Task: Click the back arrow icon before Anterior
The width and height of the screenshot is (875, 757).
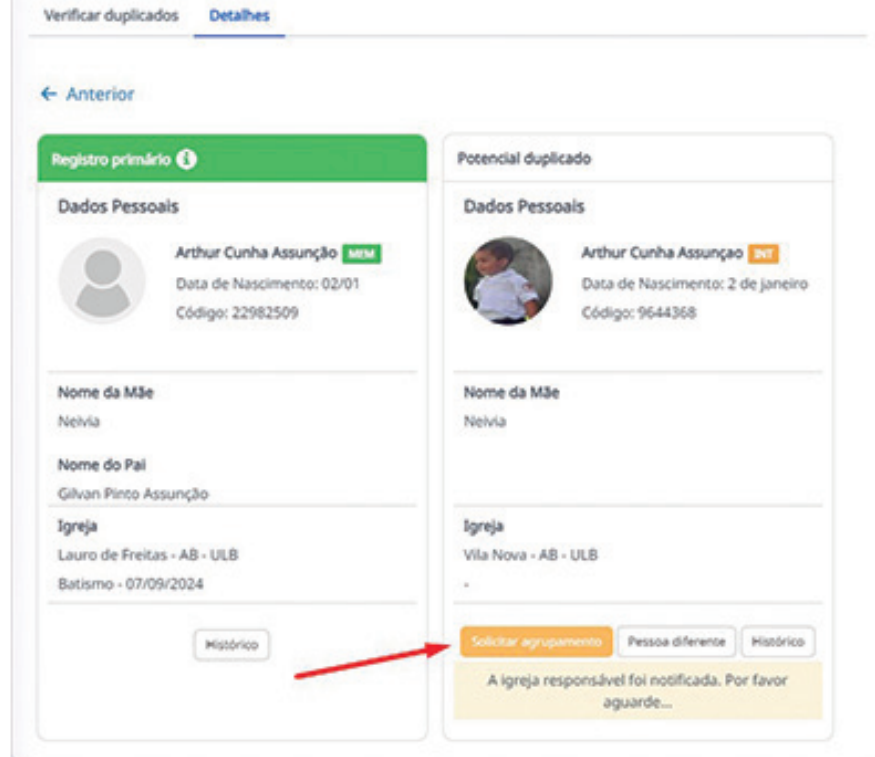Action: point(48,94)
